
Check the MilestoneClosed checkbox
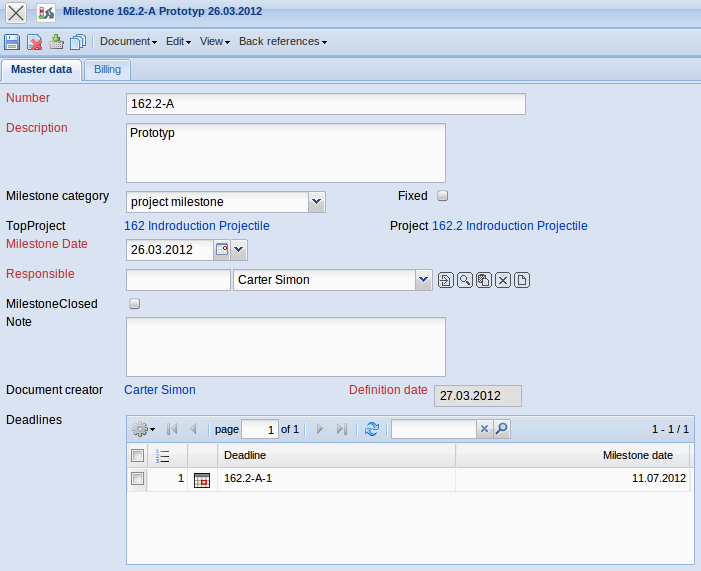click(135, 304)
